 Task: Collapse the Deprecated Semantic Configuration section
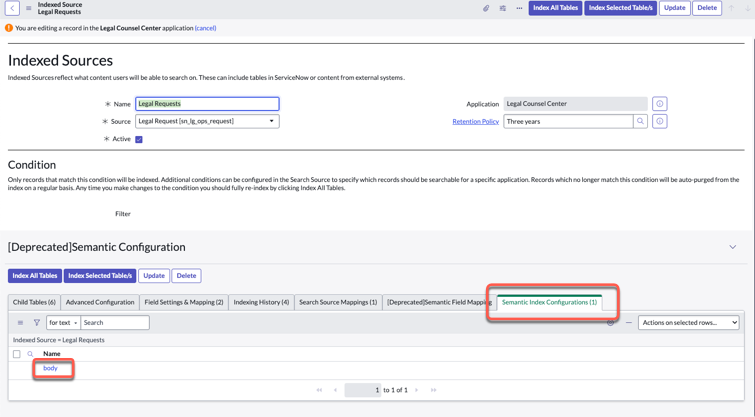click(732, 247)
